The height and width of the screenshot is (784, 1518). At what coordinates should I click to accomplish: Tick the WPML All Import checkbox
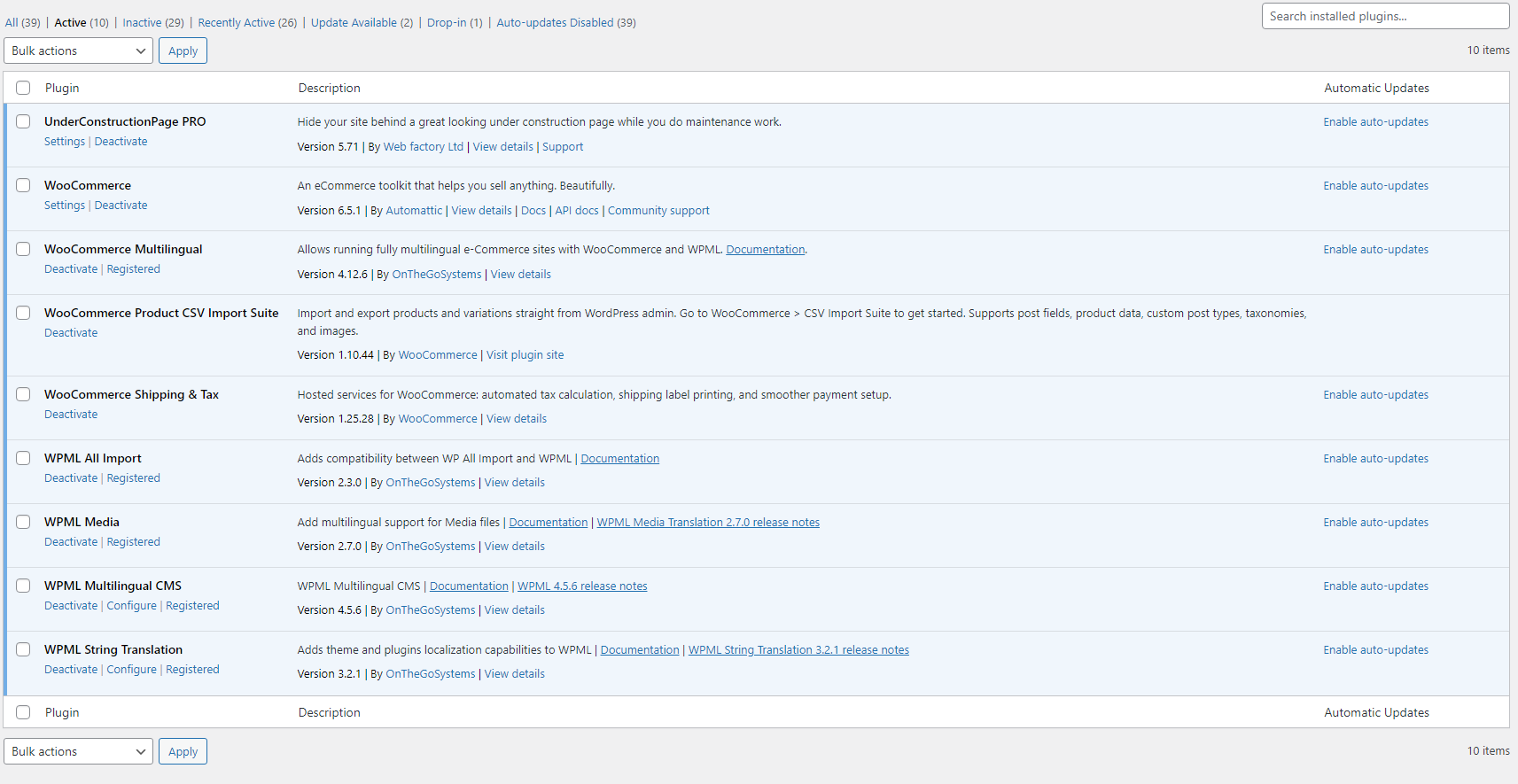coord(23,458)
